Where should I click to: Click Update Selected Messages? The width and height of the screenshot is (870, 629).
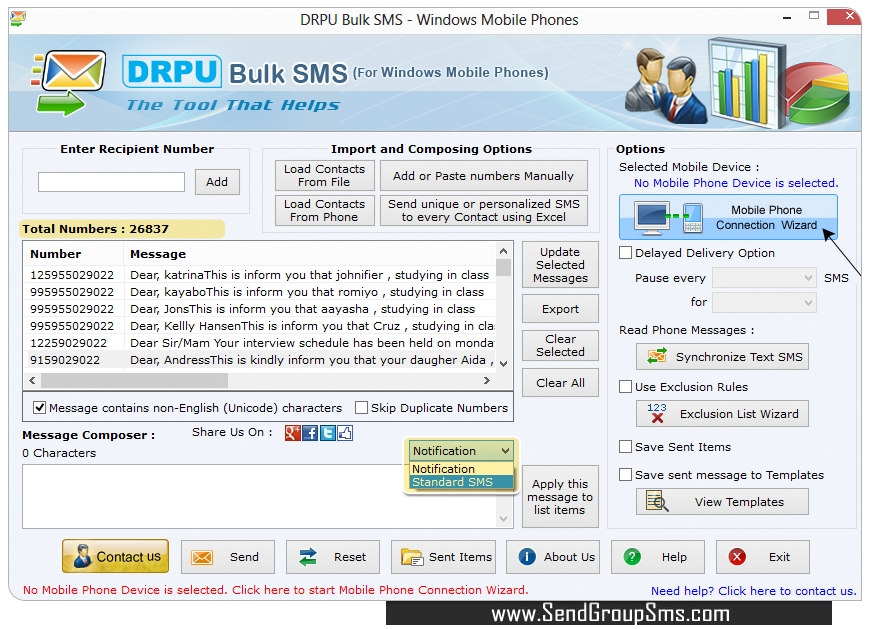(x=560, y=265)
